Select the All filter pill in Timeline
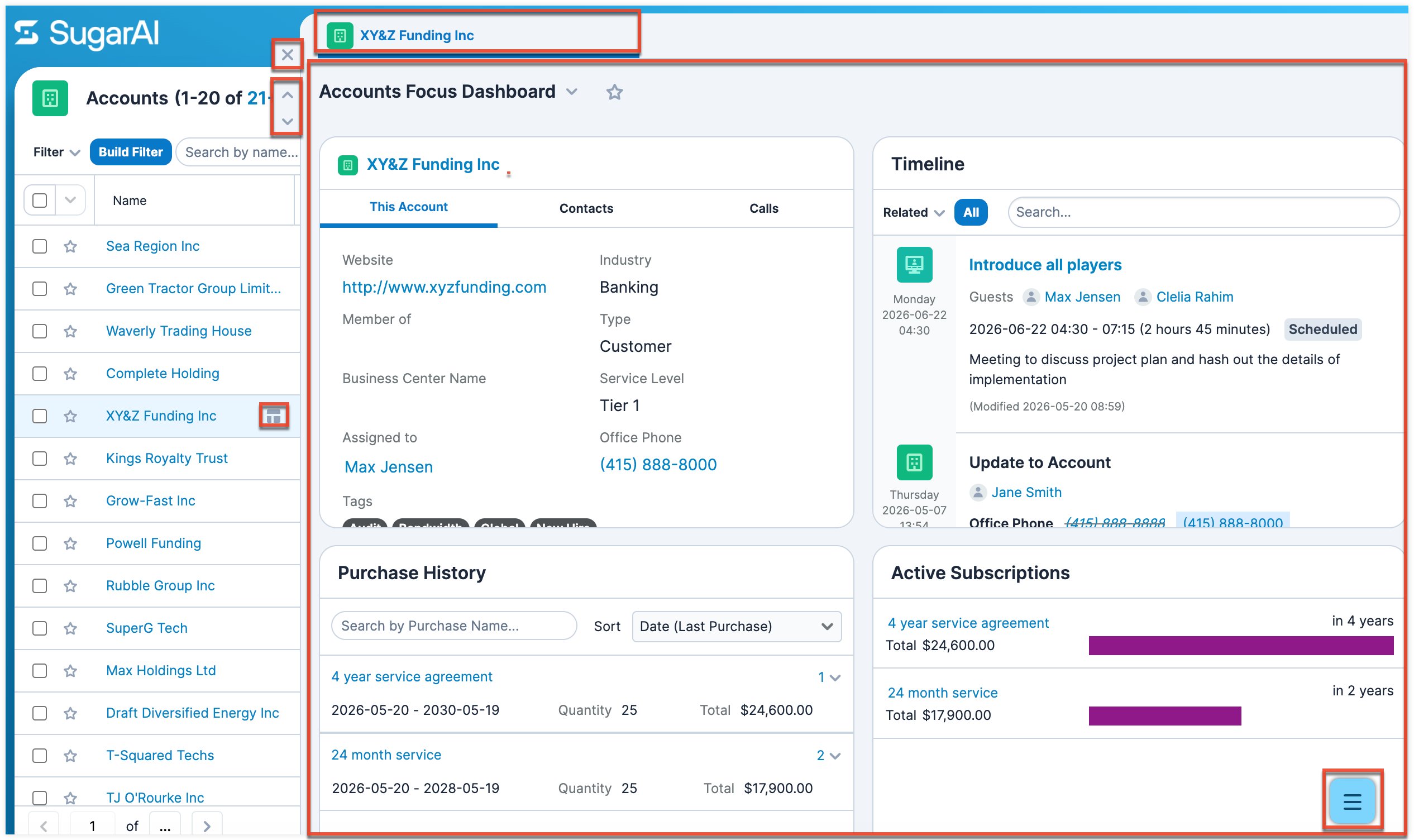This screenshot has height=840, width=1414. 971,212
